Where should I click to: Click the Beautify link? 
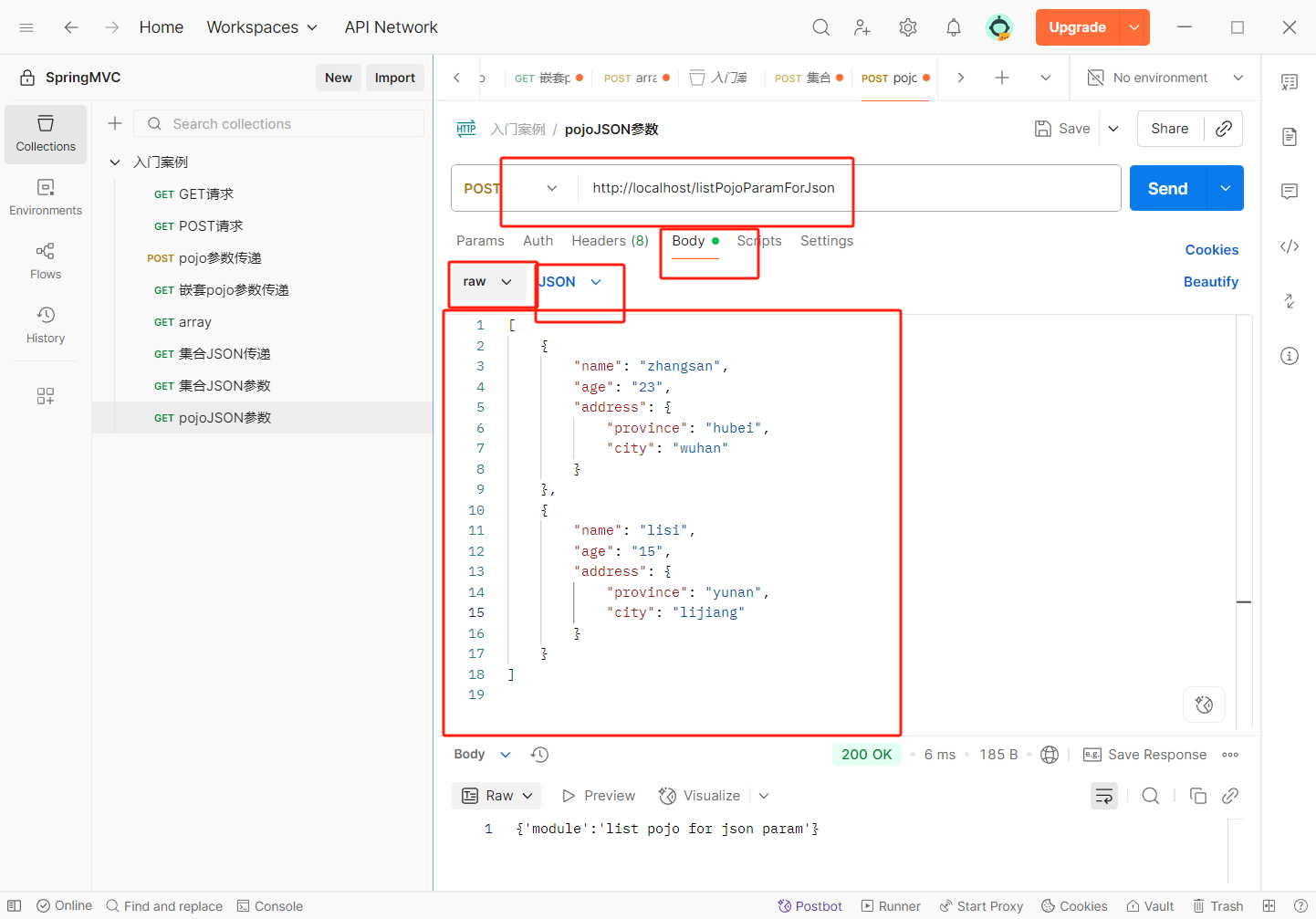(x=1211, y=282)
